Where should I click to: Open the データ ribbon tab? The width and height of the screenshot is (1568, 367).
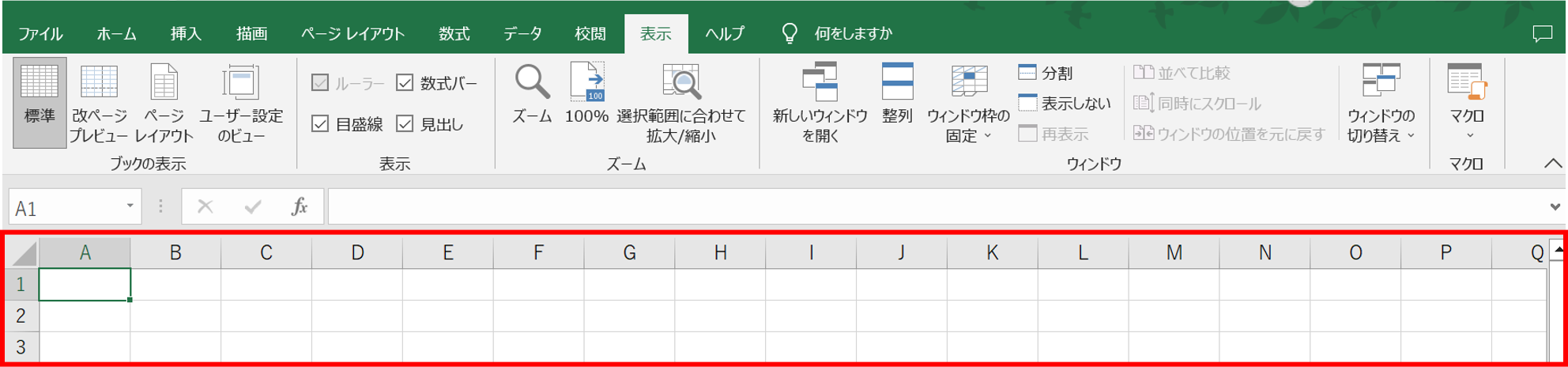click(522, 34)
